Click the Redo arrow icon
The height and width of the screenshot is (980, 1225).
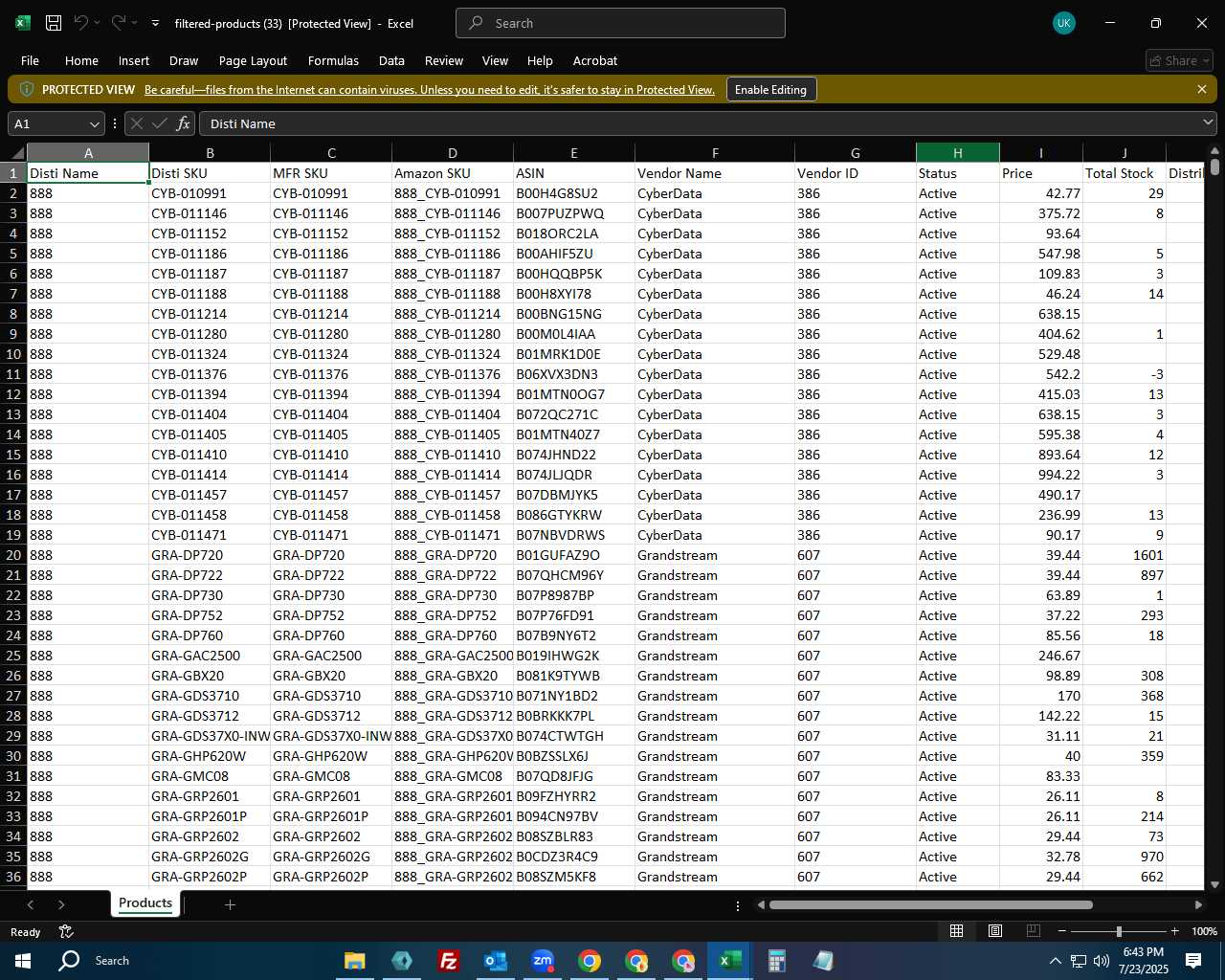(x=119, y=23)
